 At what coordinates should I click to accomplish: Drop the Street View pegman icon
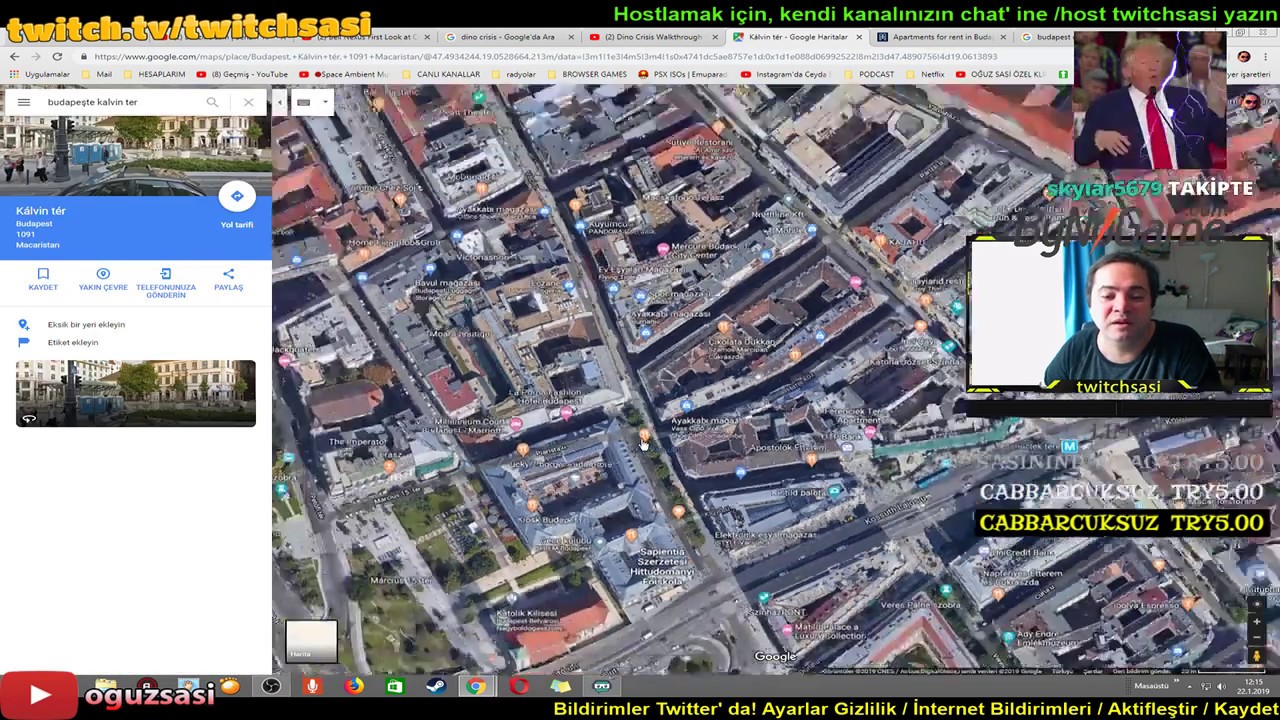pyautogui.click(x=1257, y=656)
